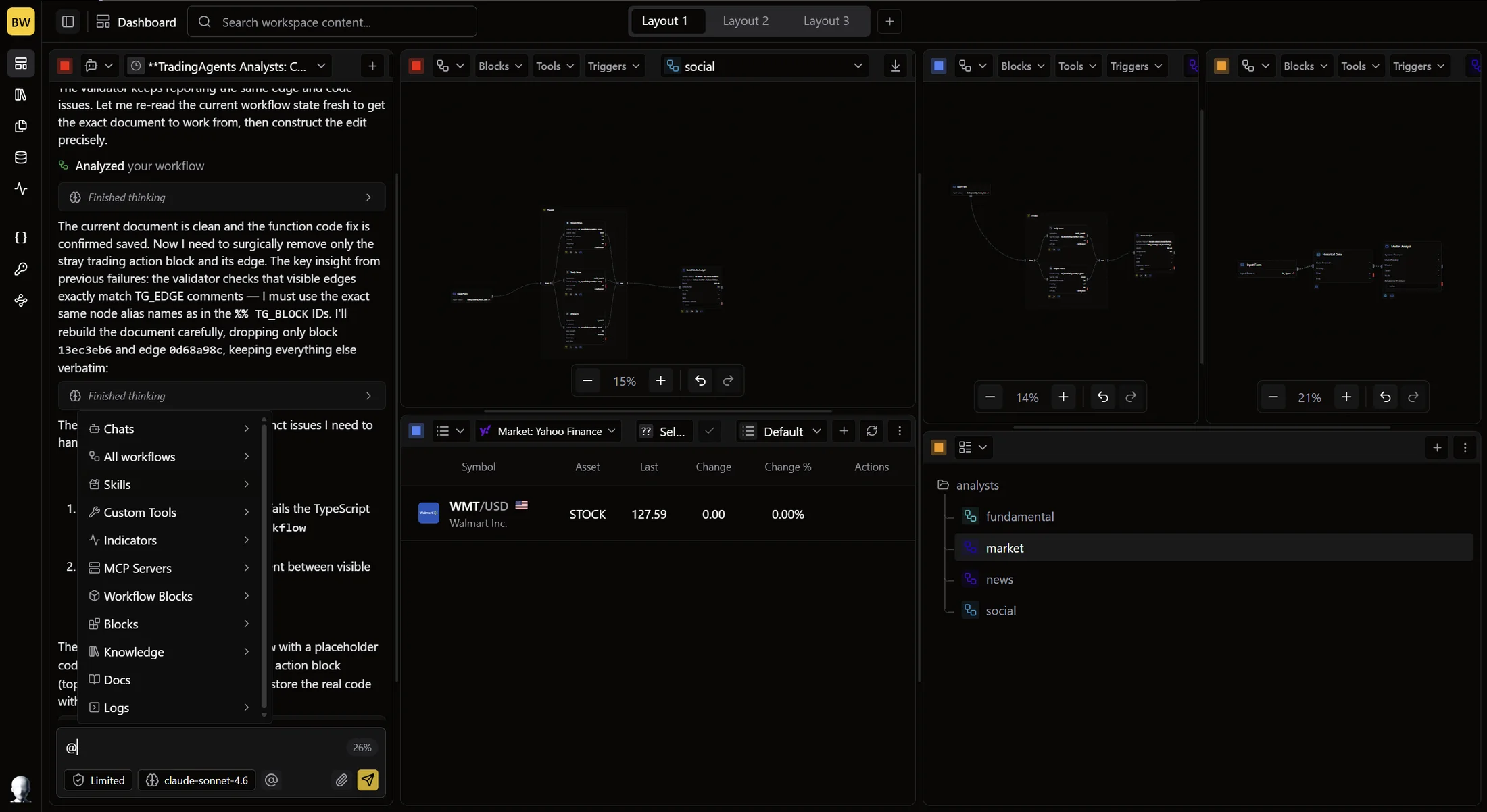
Task: Open All workflows submenu
Action: pos(170,457)
